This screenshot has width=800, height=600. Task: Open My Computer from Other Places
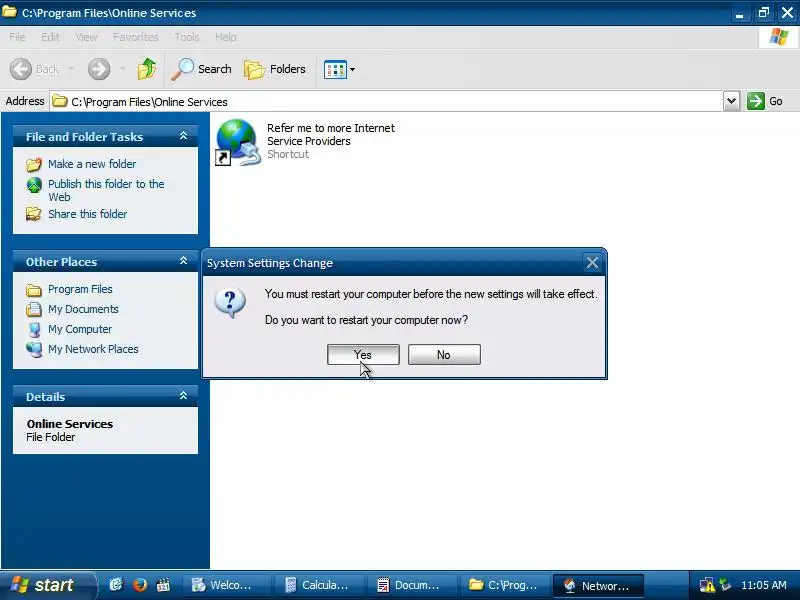pos(80,329)
